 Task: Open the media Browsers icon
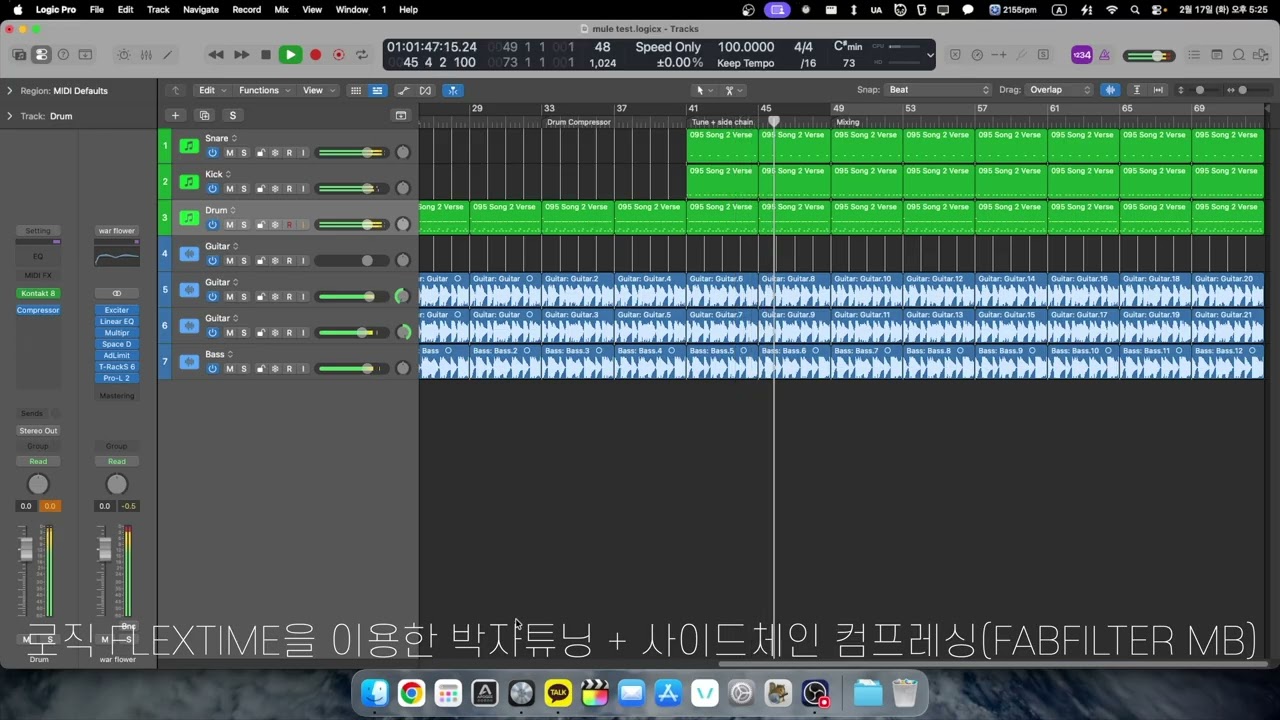click(1261, 55)
